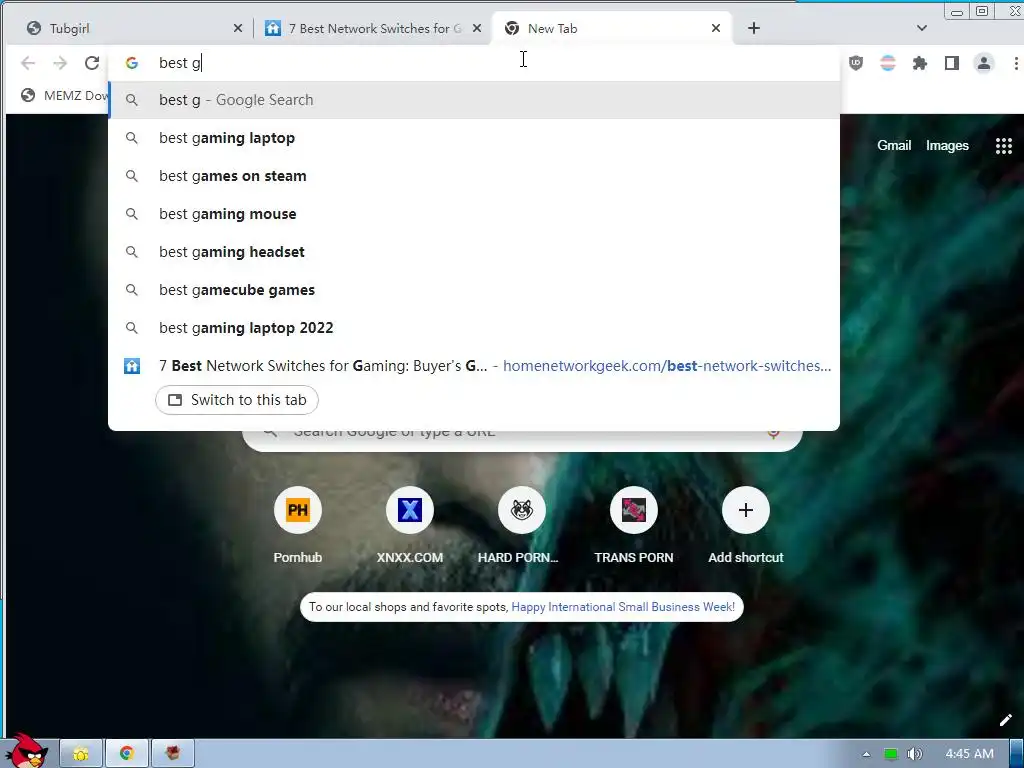The image size is (1024, 768).
Task: Open the profile avatar menu
Action: (984, 63)
